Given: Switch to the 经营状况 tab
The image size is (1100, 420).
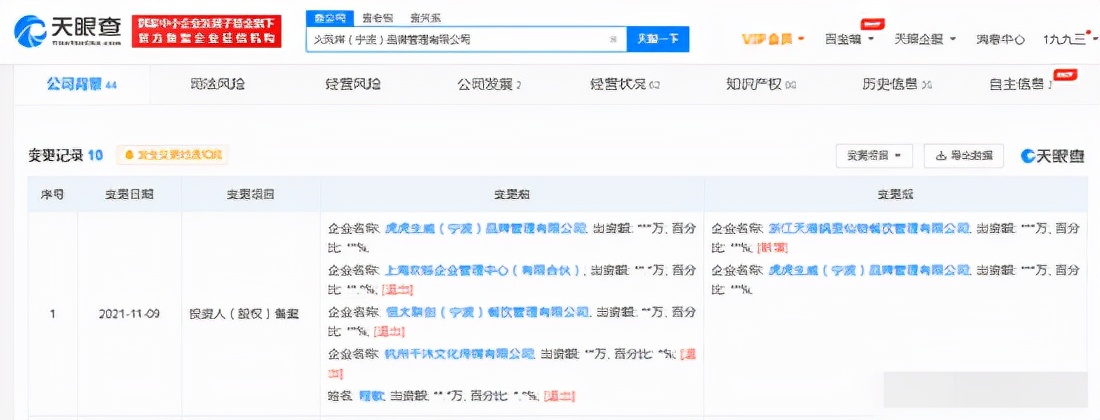Looking at the screenshot, I should pyautogui.click(x=625, y=85).
